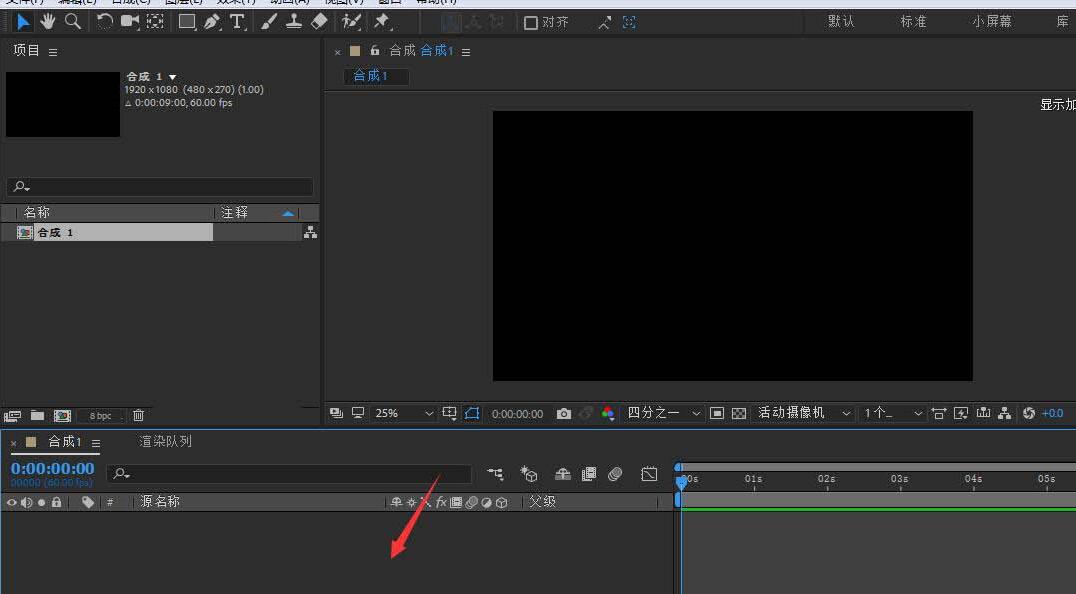Select the Selection arrow tool
The image size is (1076, 594).
click(23, 22)
